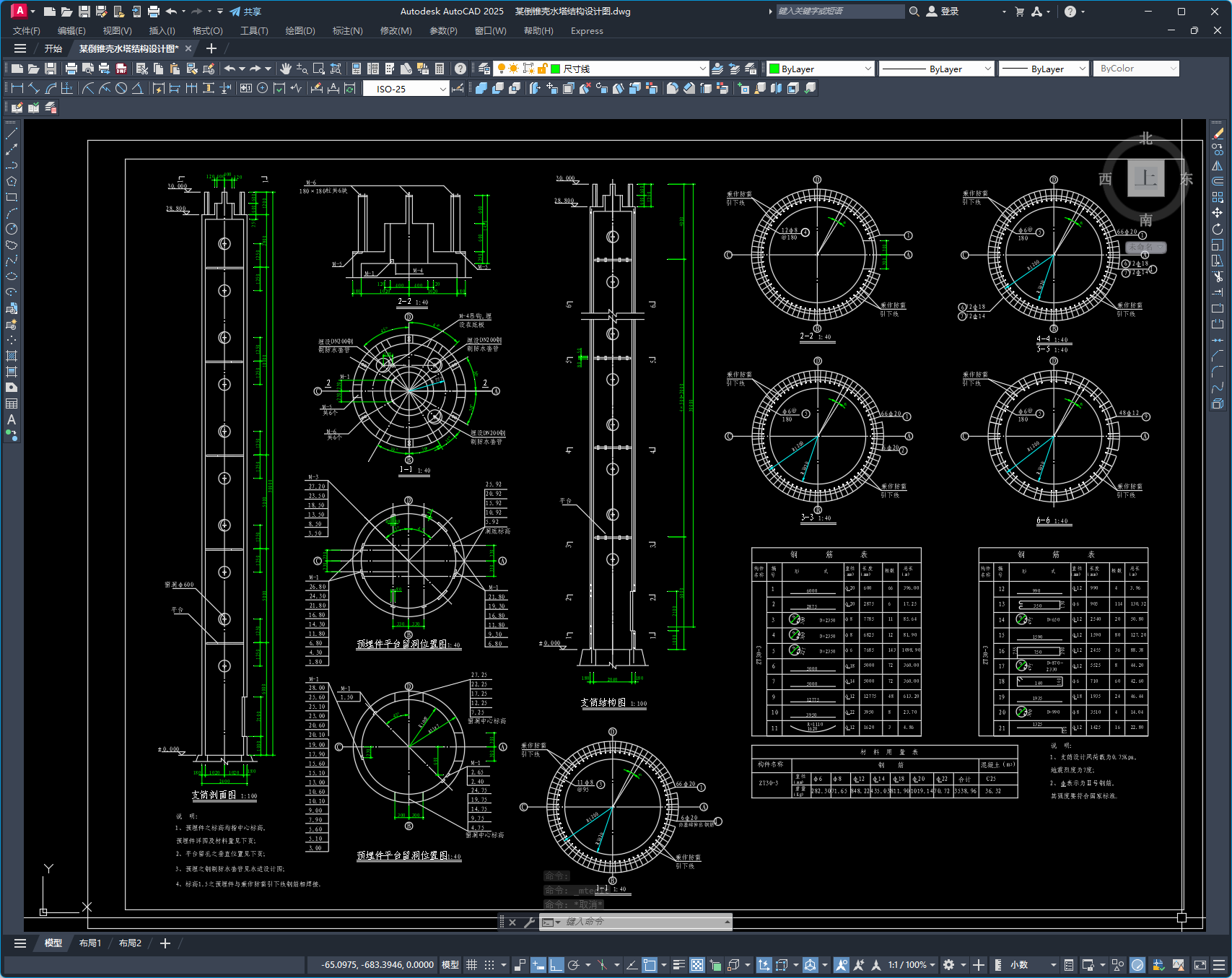The height and width of the screenshot is (978, 1232).
Task: Toggle transparency display in the status bar
Action: click(x=697, y=965)
